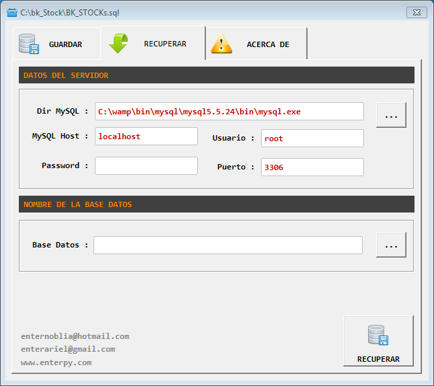Click the NOMBRE DE LA BASE DATOS header text
This screenshot has height=386, width=434.
[78, 204]
